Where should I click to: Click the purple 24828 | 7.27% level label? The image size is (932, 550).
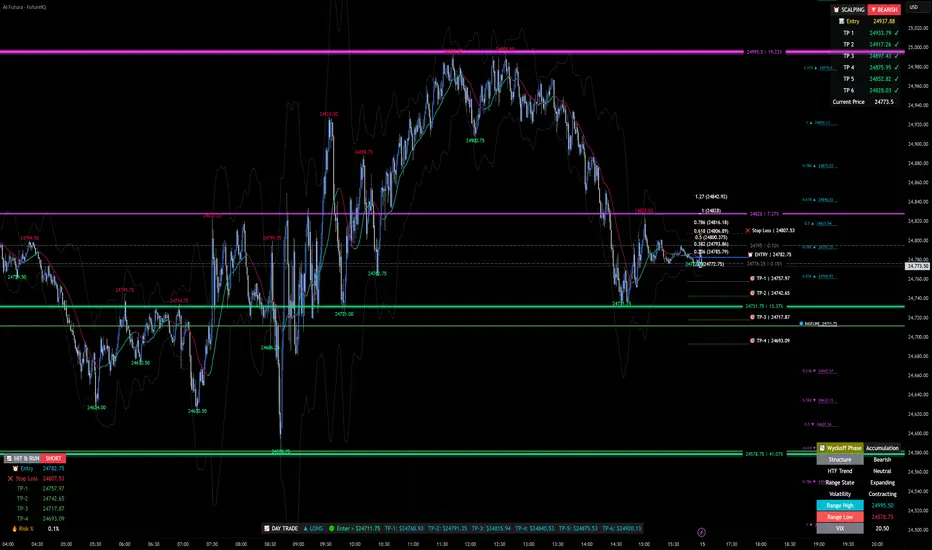point(764,213)
